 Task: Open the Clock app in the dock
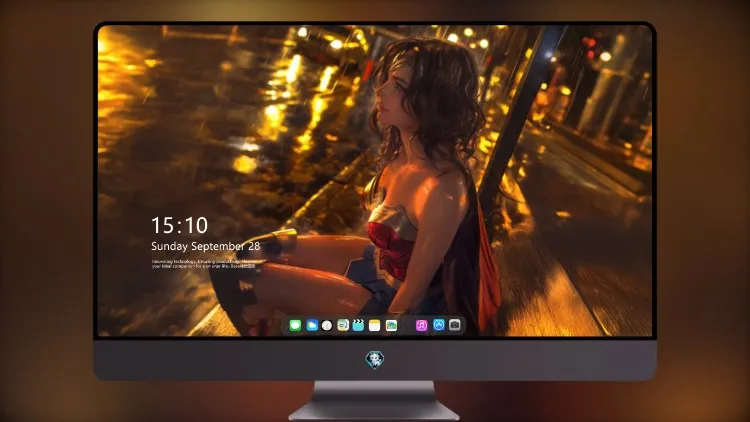tap(327, 326)
